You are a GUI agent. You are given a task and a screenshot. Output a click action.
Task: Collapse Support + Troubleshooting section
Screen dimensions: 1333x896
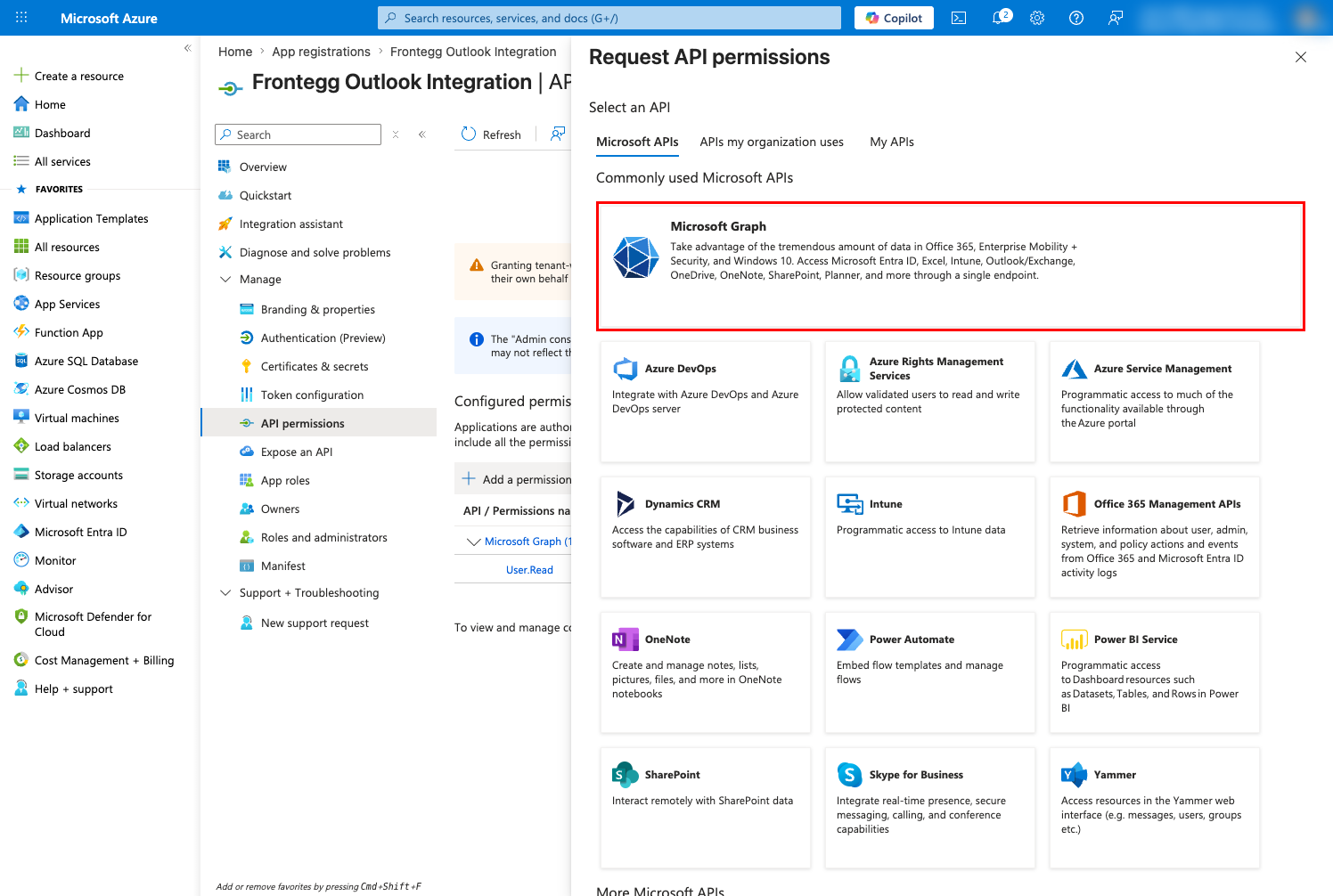(x=225, y=592)
